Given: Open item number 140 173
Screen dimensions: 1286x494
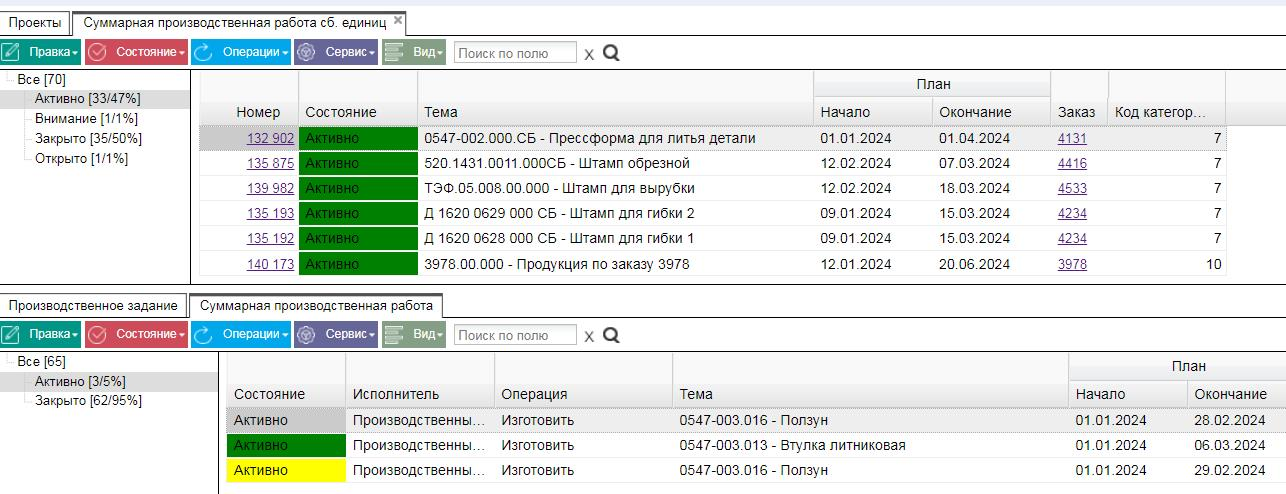Looking at the screenshot, I should [270, 265].
